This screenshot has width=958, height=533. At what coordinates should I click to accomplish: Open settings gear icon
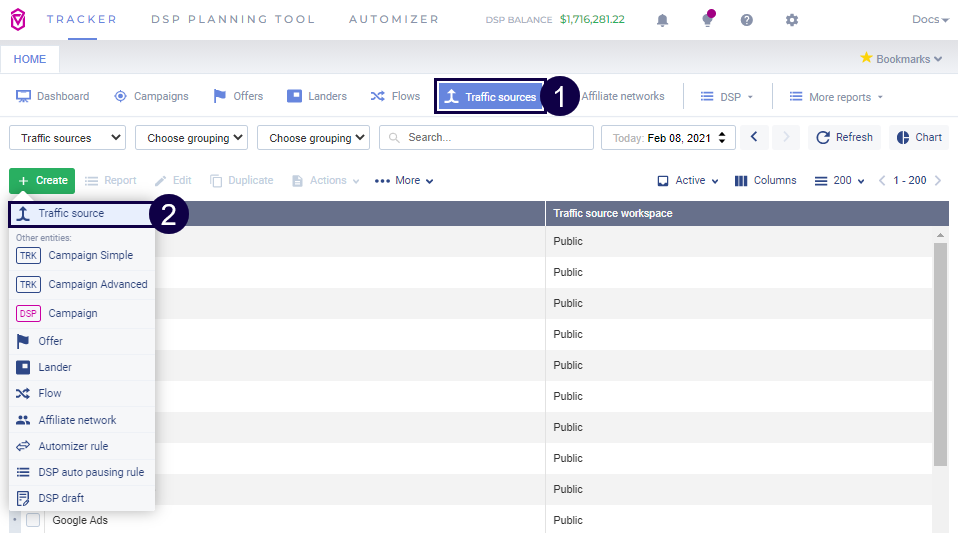pos(792,20)
